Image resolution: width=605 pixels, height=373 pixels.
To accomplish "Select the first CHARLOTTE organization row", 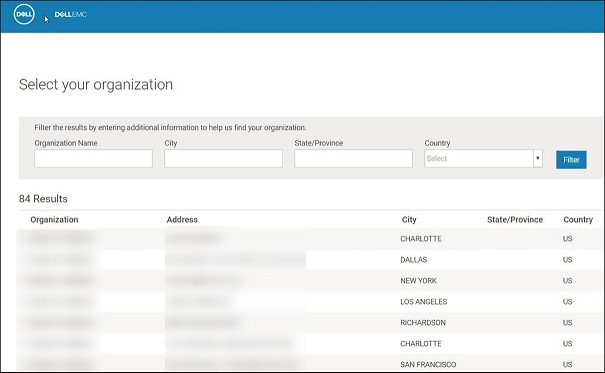I will [x=310, y=239].
